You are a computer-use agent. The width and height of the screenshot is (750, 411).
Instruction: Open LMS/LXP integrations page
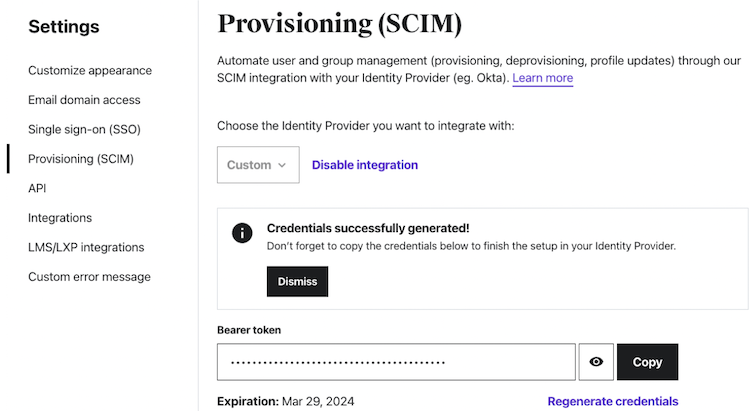click(86, 247)
